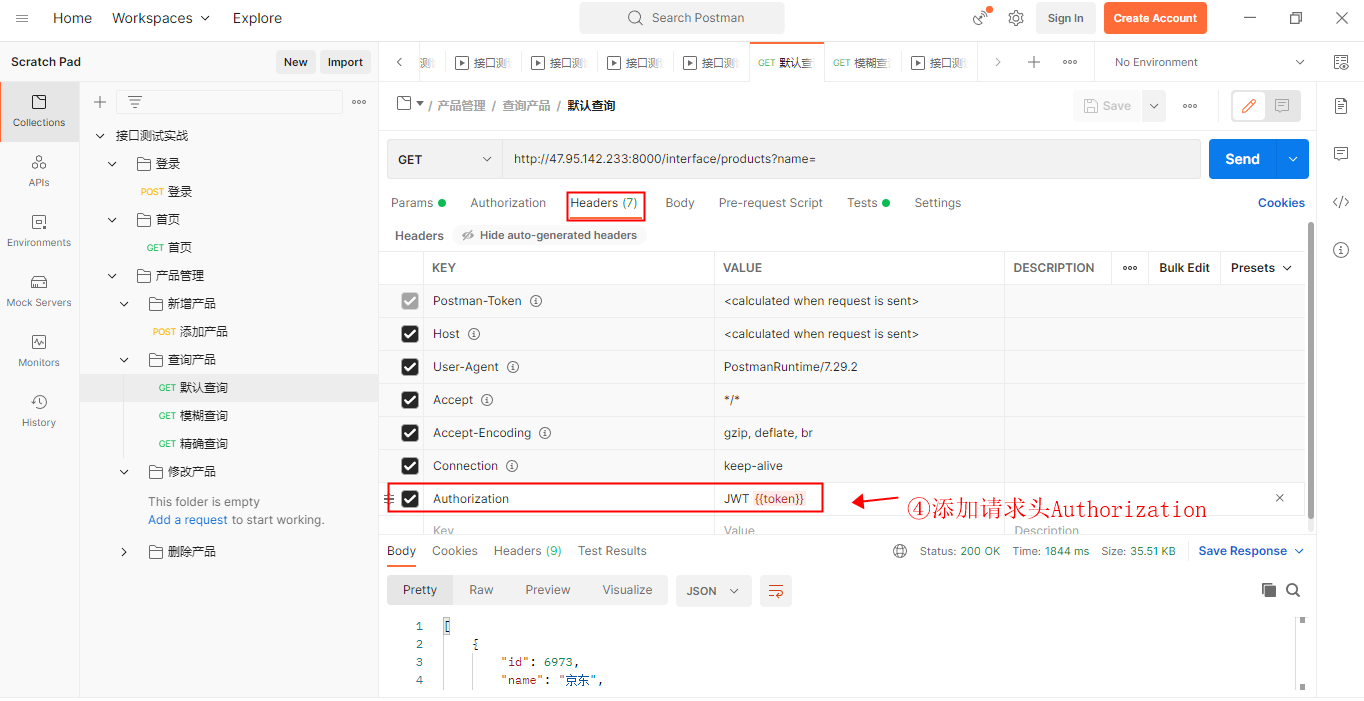Uncheck the Host header checkbox

point(410,334)
